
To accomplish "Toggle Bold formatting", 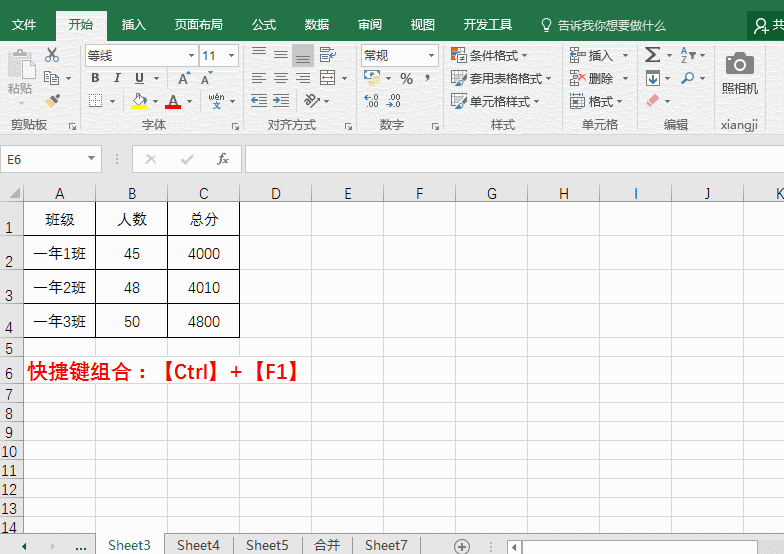I will tap(95, 78).
